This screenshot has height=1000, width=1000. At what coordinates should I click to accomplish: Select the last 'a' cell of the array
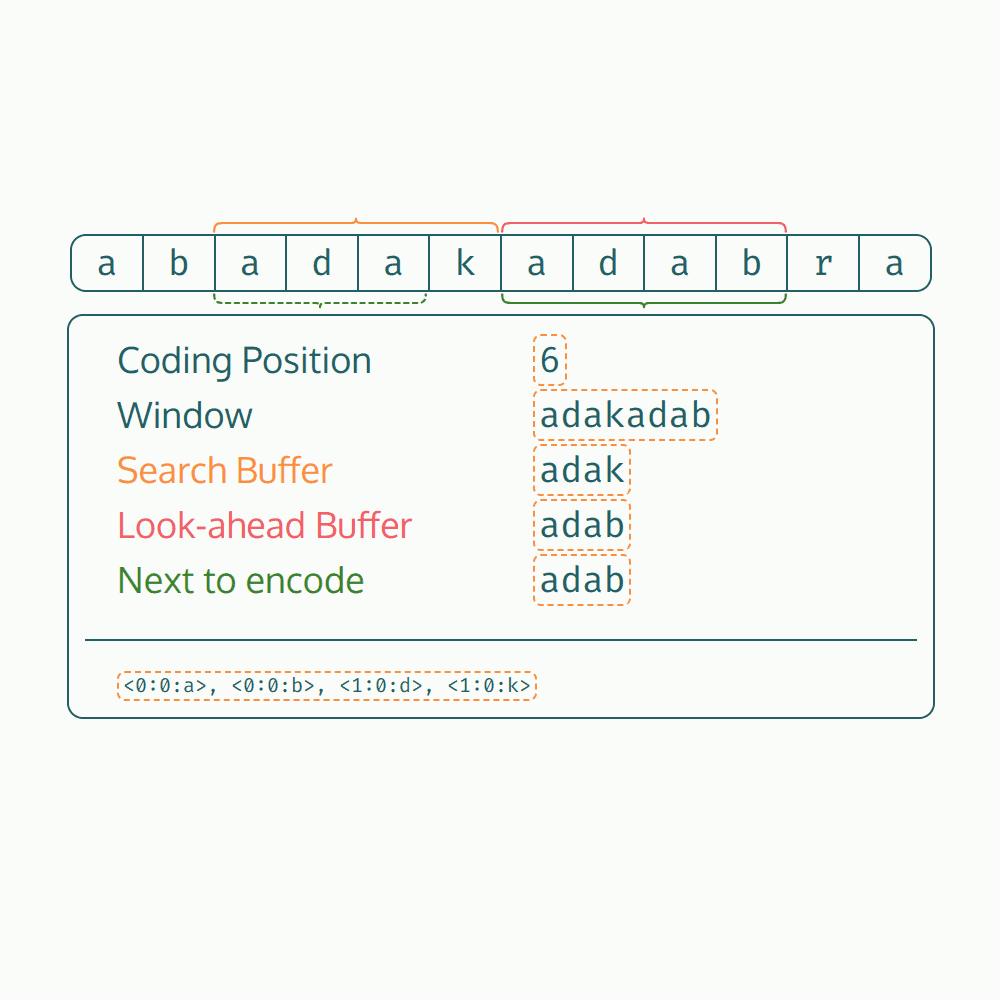tap(894, 264)
